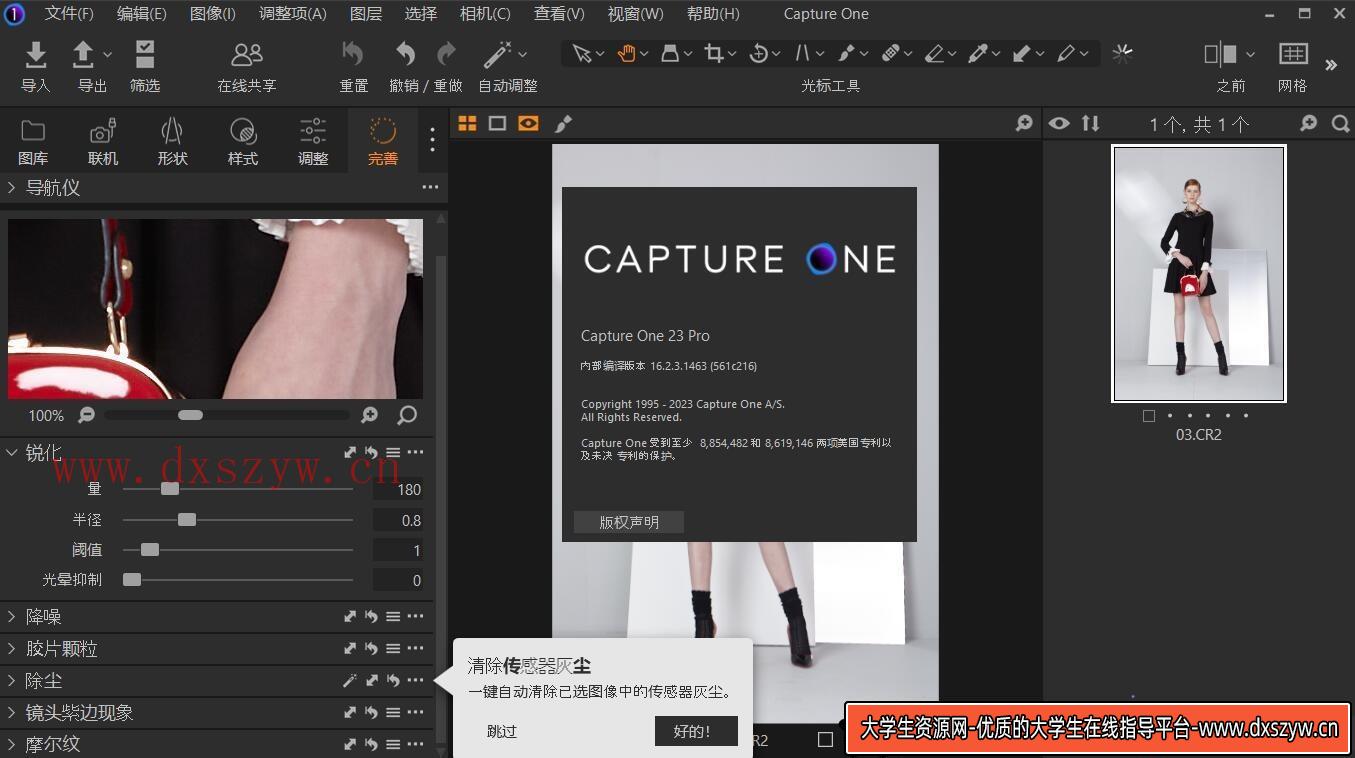The image size is (1355, 758).
Task: Select the eyedropper color picker tool
Action: click(978, 54)
